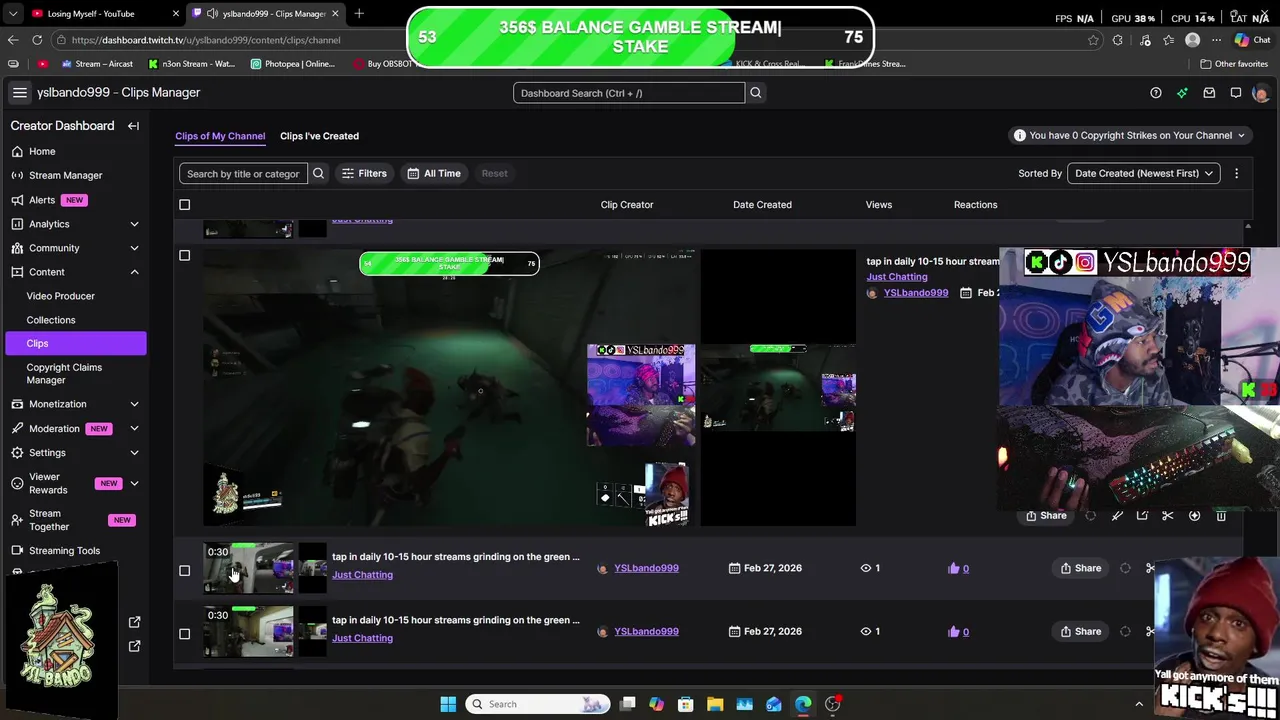This screenshot has width=1280, height=720.
Task: Click the favorites star in address bar
Action: [1093, 40]
